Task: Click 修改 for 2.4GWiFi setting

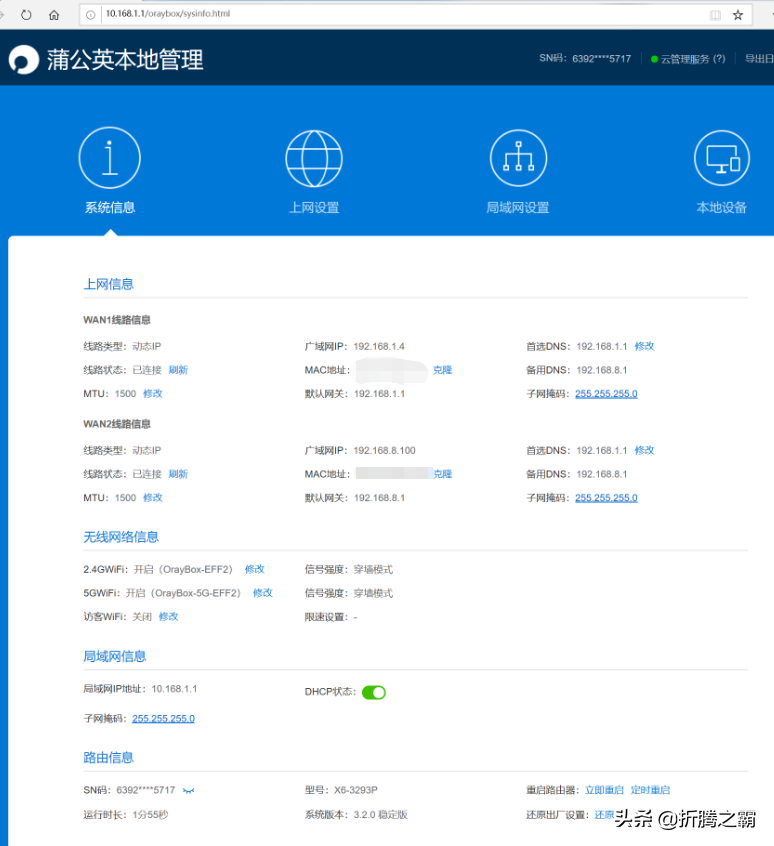Action: pos(255,570)
